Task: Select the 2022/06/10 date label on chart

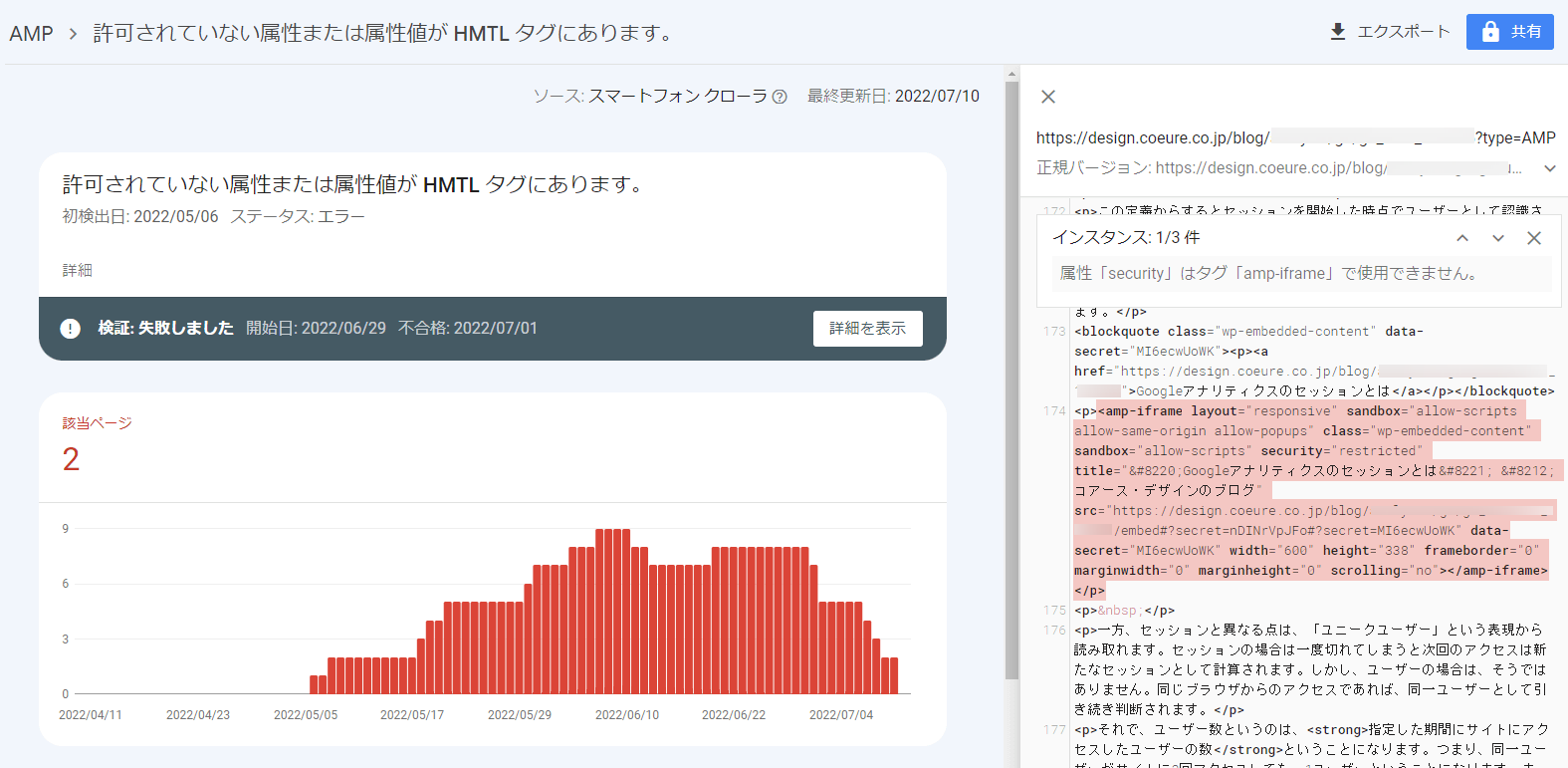Action: pyautogui.click(x=626, y=715)
